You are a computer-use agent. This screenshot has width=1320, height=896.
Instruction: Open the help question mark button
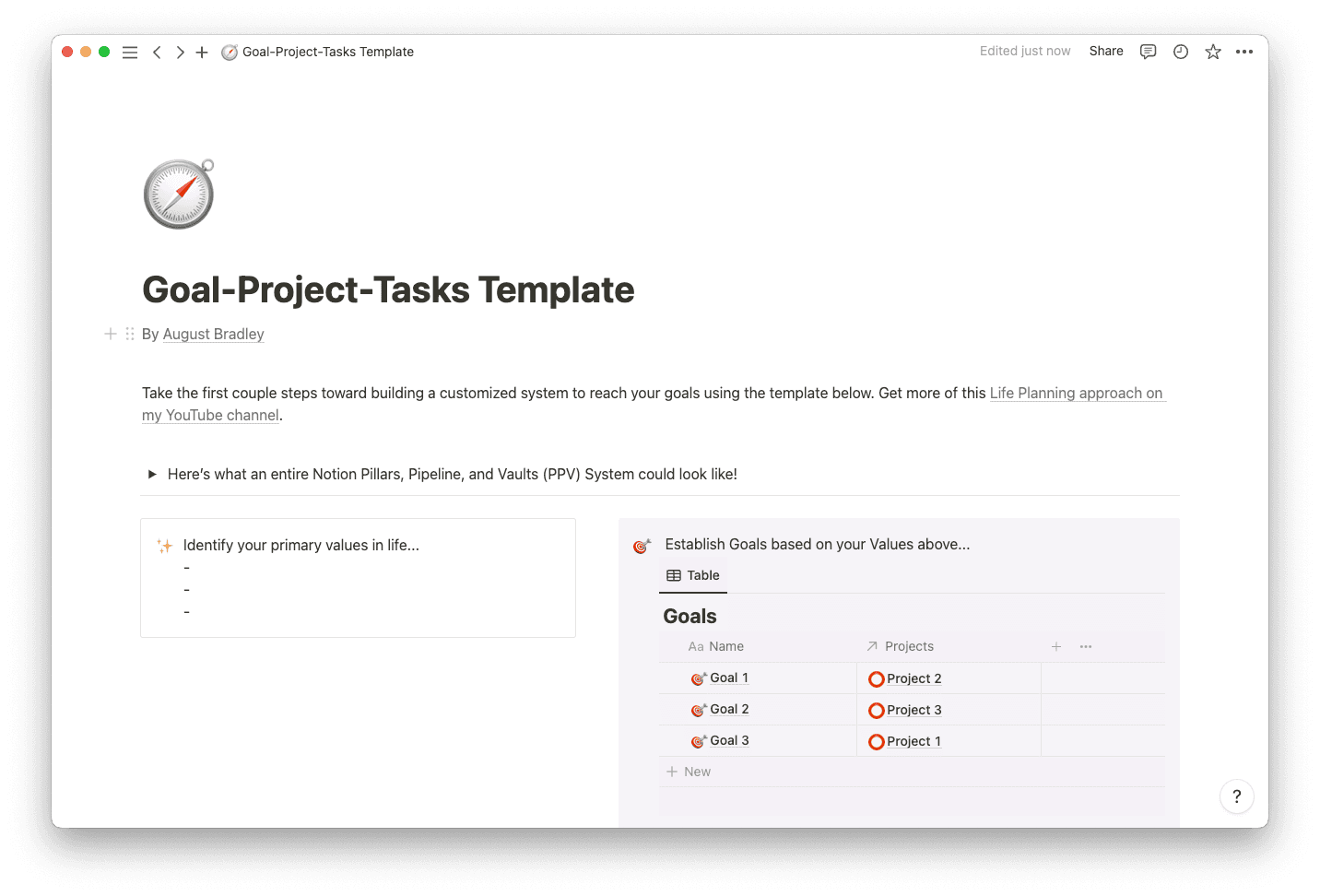[x=1236, y=796]
